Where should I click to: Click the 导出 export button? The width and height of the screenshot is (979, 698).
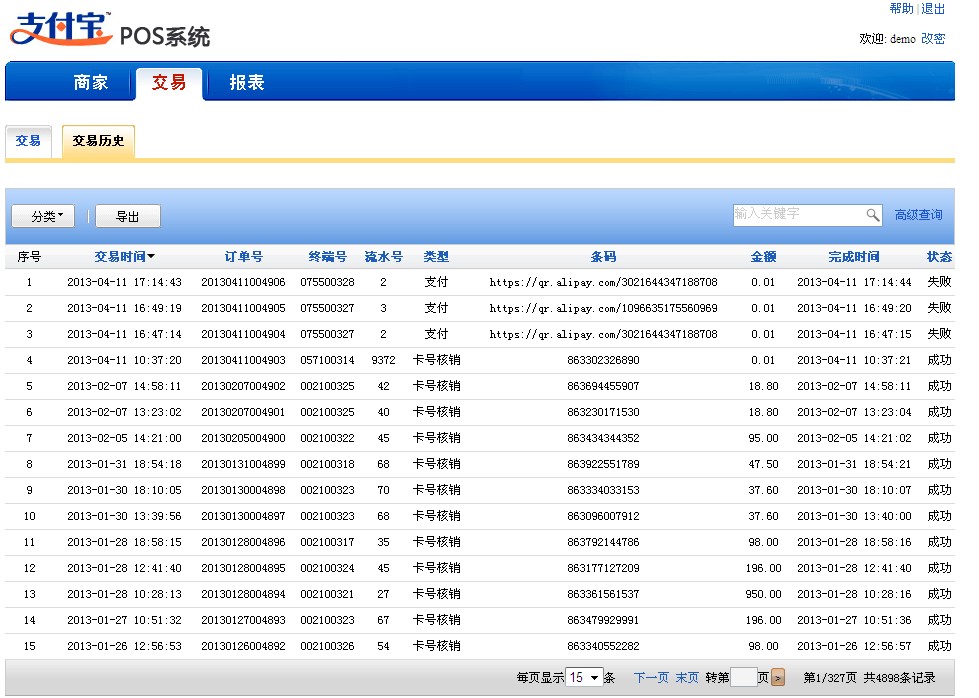coord(128,216)
